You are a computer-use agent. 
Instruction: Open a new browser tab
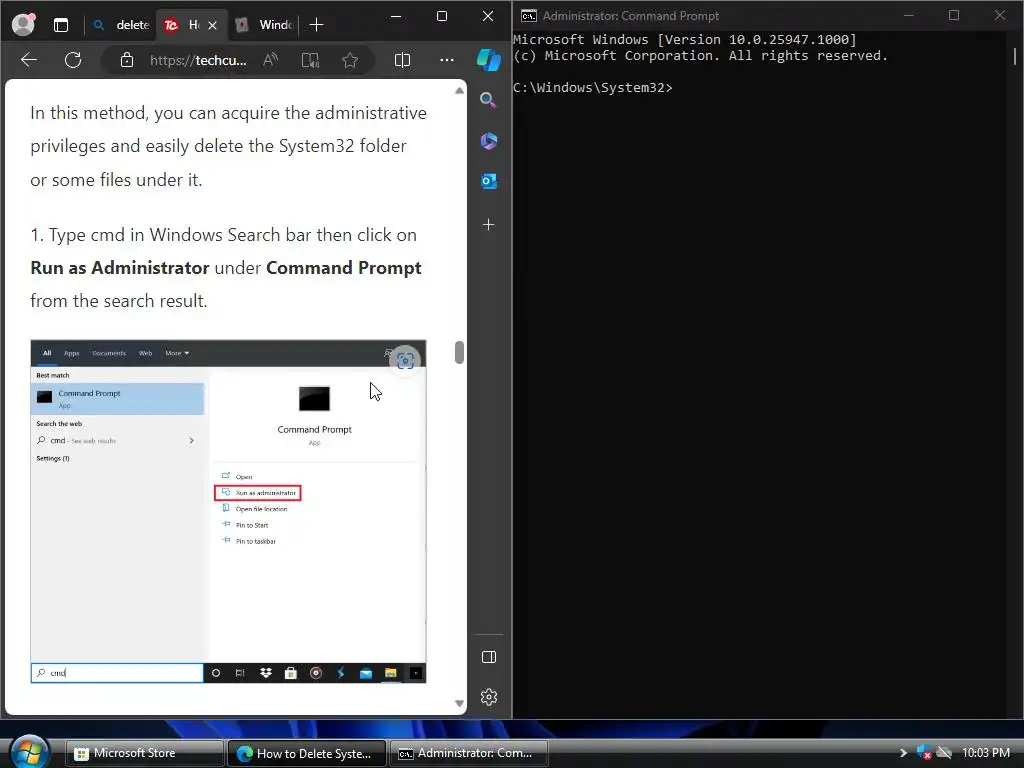(x=316, y=25)
